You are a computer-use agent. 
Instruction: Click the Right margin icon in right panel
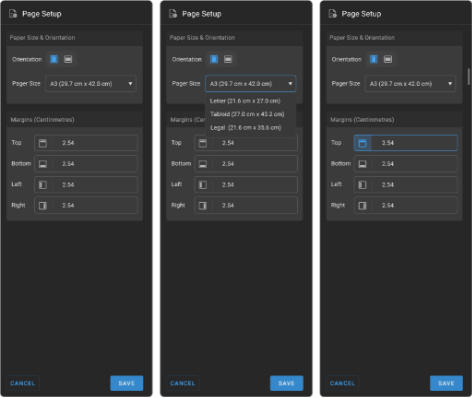click(x=363, y=205)
